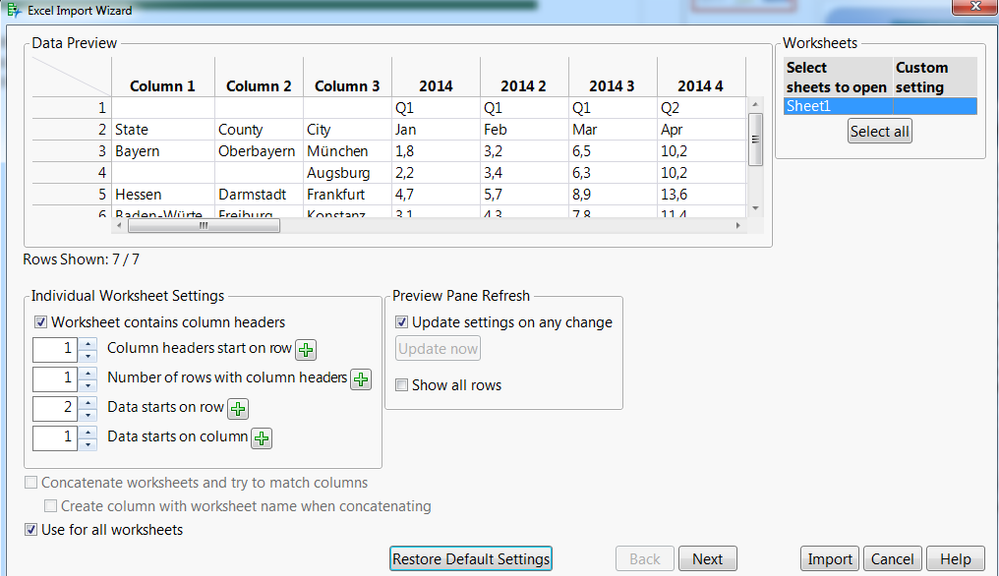Cancel the import wizard

(x=893, y=559)
